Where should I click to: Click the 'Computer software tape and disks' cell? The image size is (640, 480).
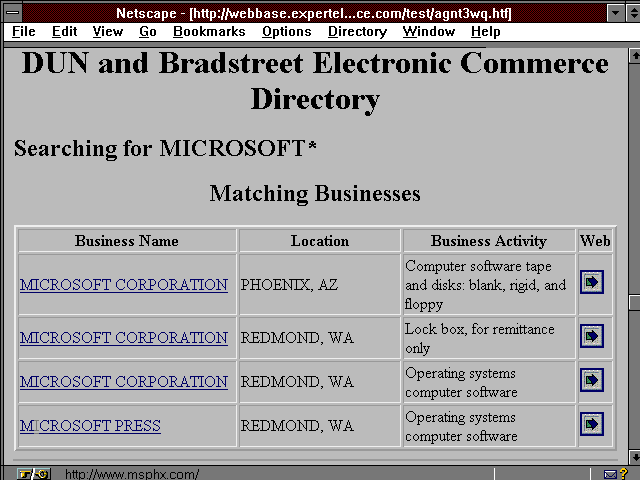point(489,285)
